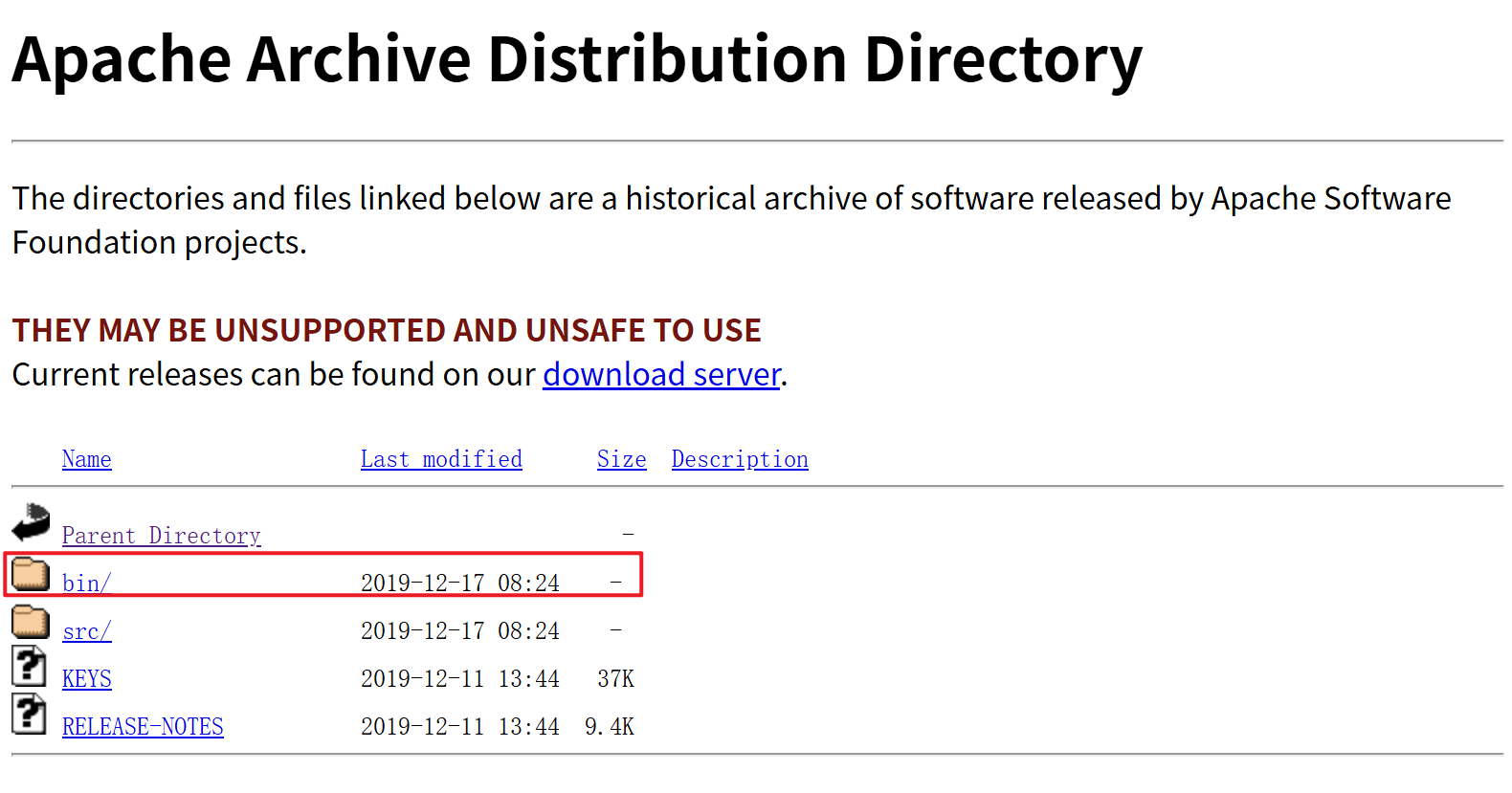Click the THEY MAY BE UNSUPPORTED warning text
The height and width of the screenshot is (793, 1512).
[x=387, y=330]
